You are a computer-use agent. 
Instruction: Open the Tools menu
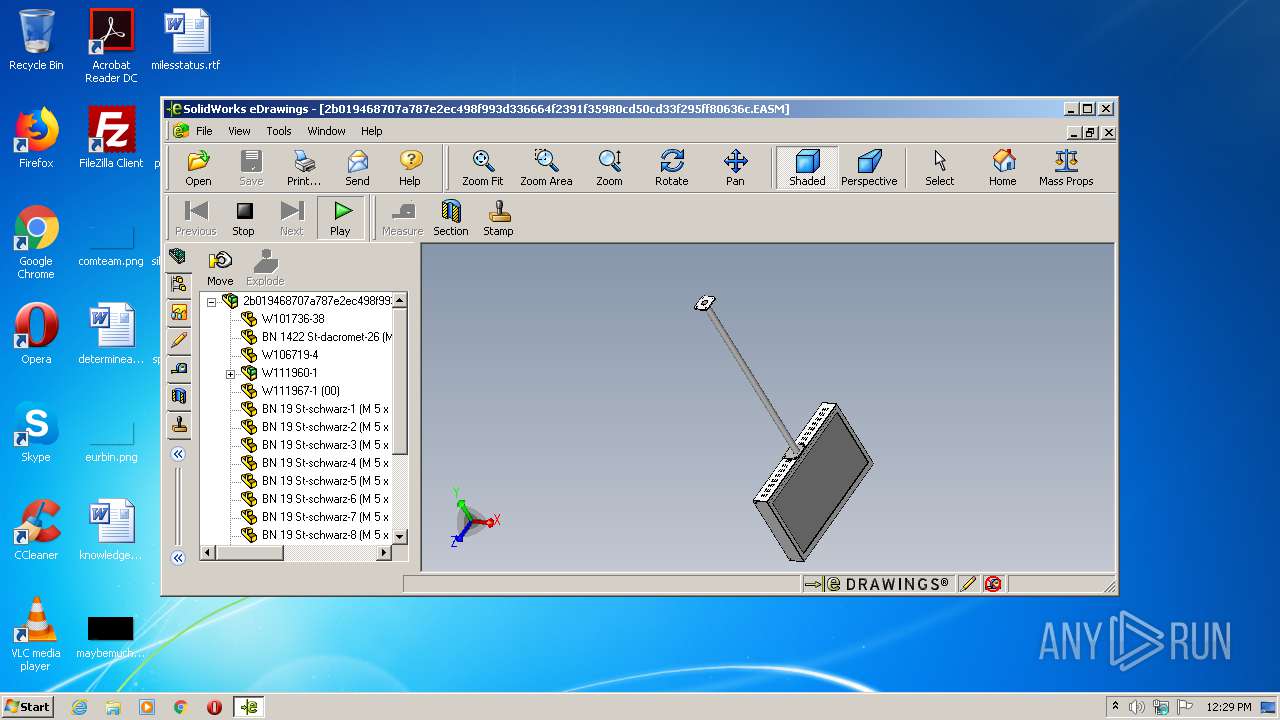click(279, 131)
